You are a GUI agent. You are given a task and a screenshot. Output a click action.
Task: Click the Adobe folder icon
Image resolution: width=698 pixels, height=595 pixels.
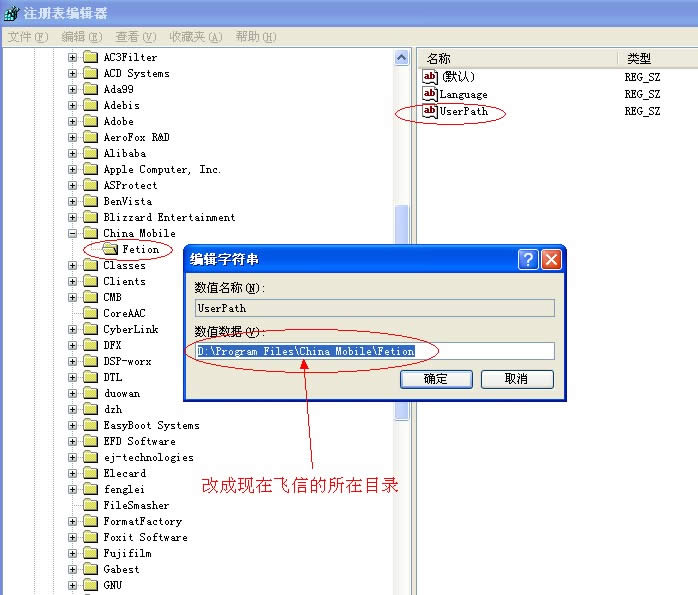point(91,121)
